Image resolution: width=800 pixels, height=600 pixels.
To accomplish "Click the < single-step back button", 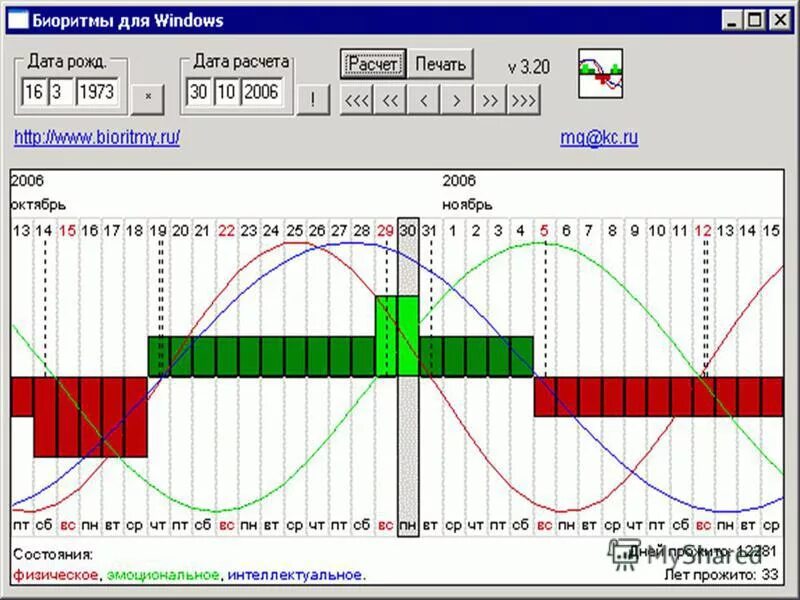I will pos(423,100).
